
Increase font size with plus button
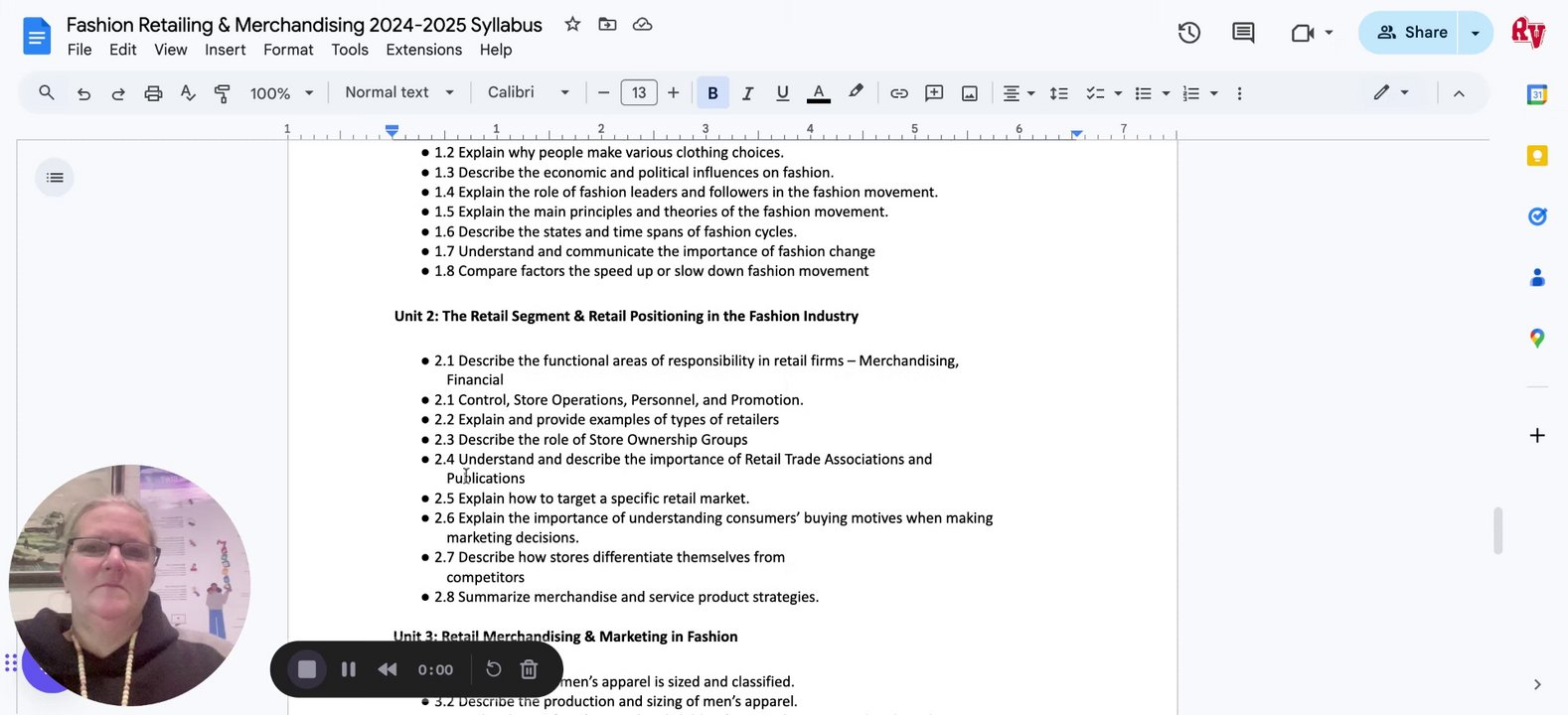click(x=674, y=93)
